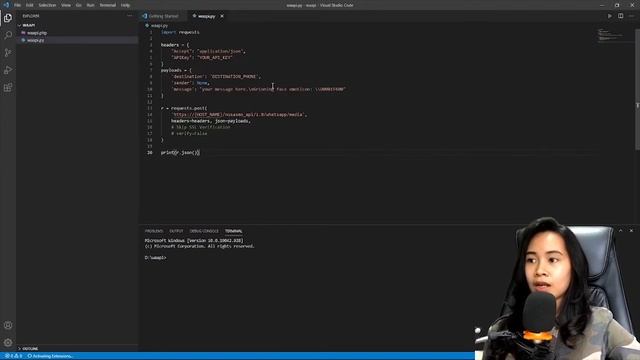Viewport: 640px width, 360px height.
Task: Open the File menu
Action: coord(18,5)
